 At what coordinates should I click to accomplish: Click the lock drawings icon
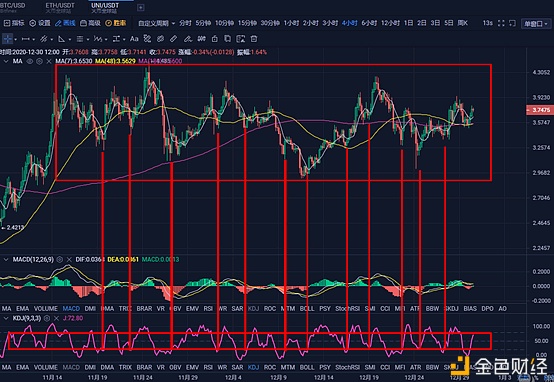[214, 39]
